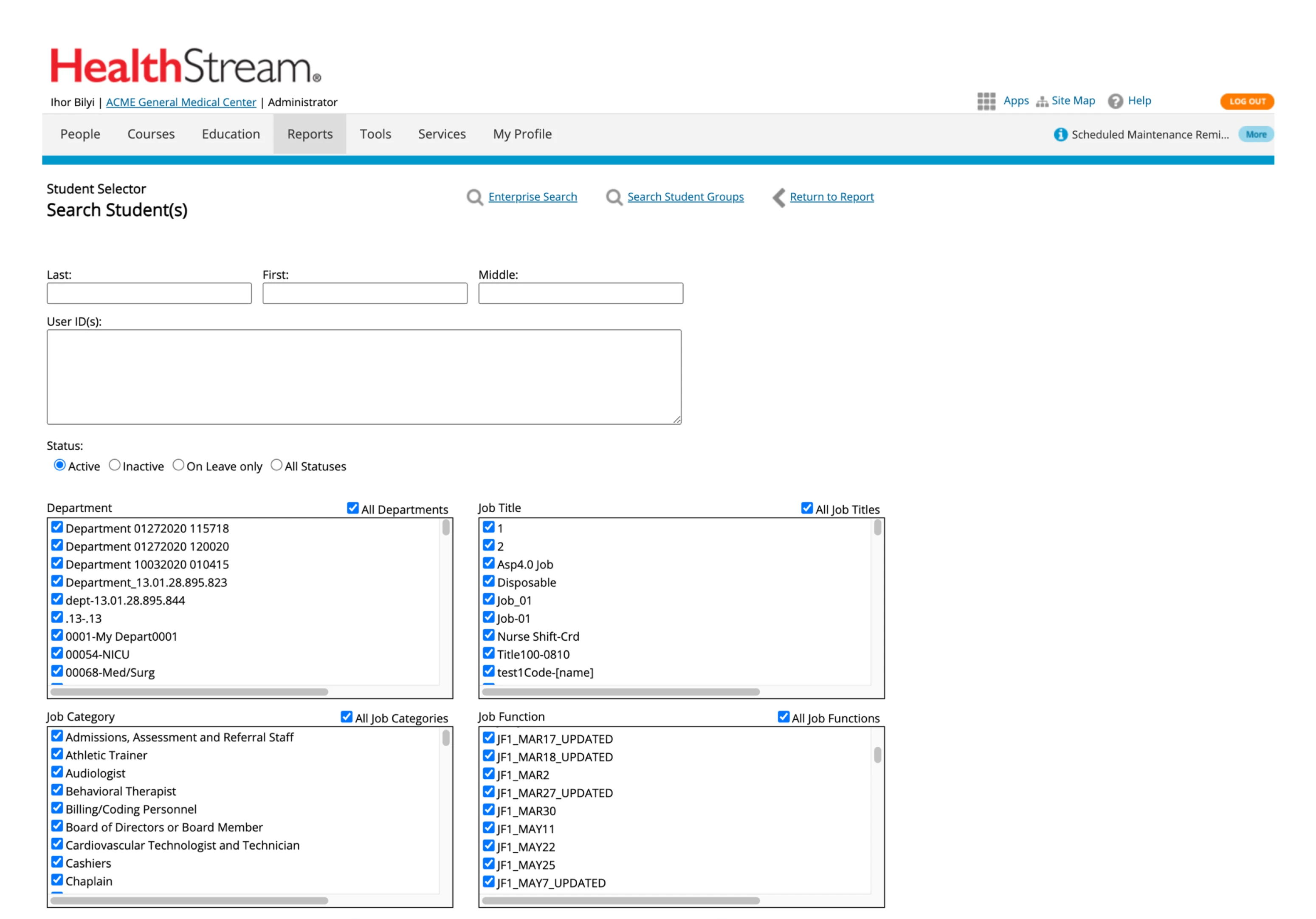
Task: Open Help via the question mark icon
Action: (x=1116, y=101)
